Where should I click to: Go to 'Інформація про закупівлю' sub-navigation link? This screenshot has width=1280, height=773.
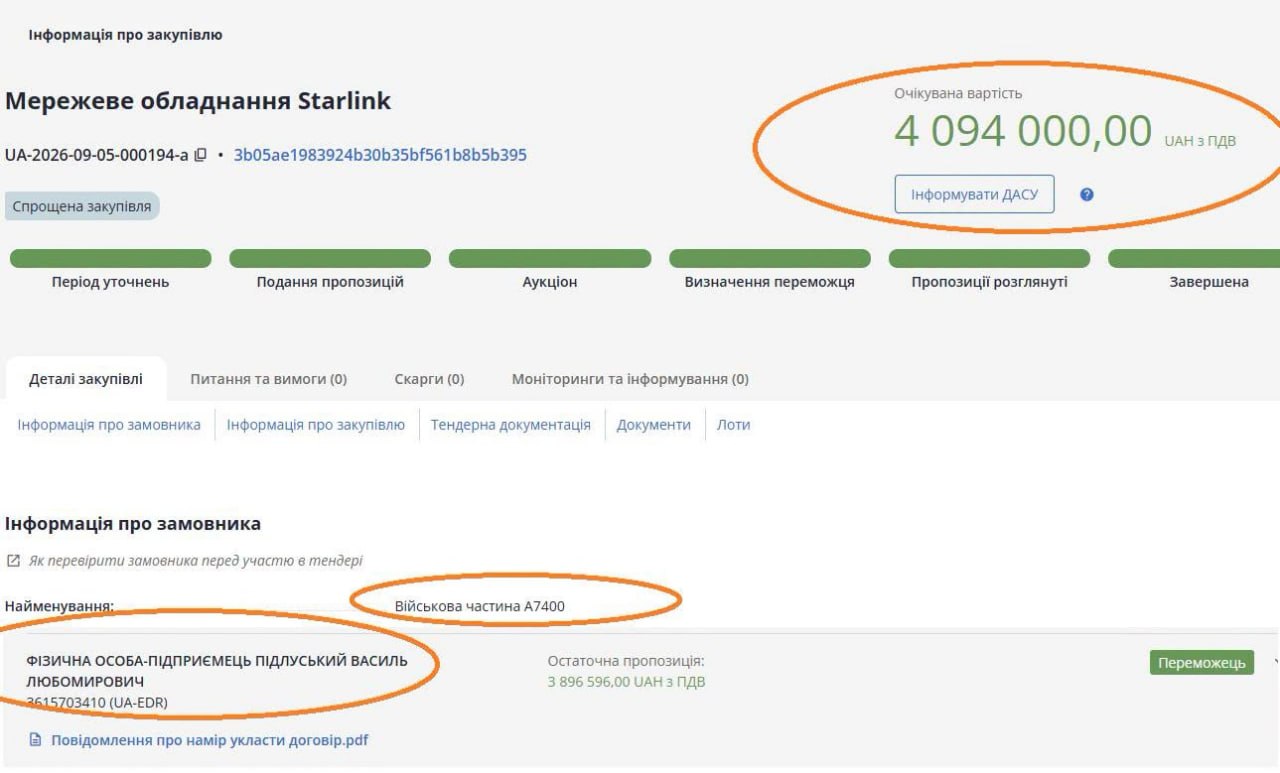316,424
